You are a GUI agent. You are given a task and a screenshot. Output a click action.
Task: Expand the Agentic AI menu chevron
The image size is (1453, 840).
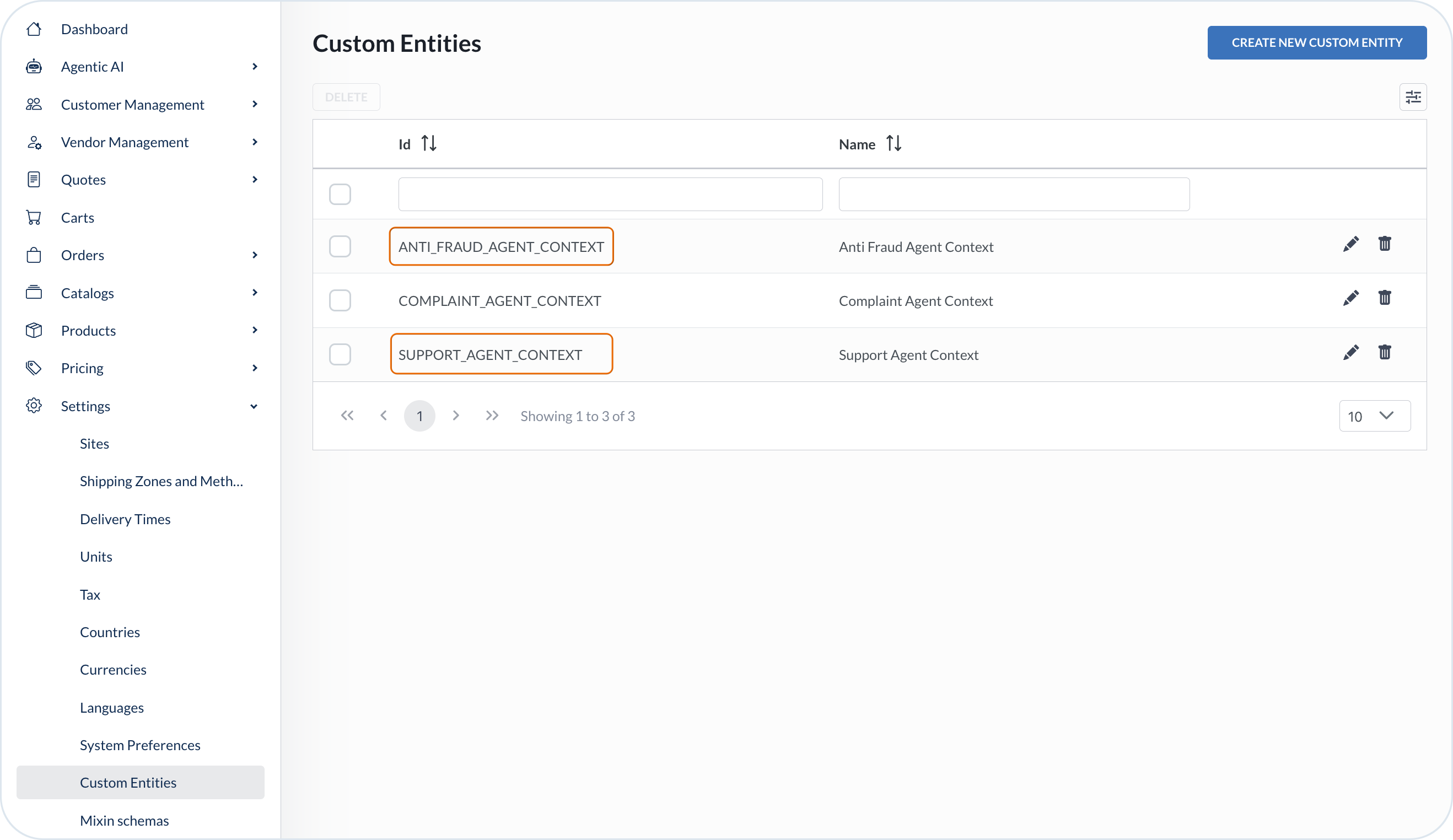click(x=255, y=66)
